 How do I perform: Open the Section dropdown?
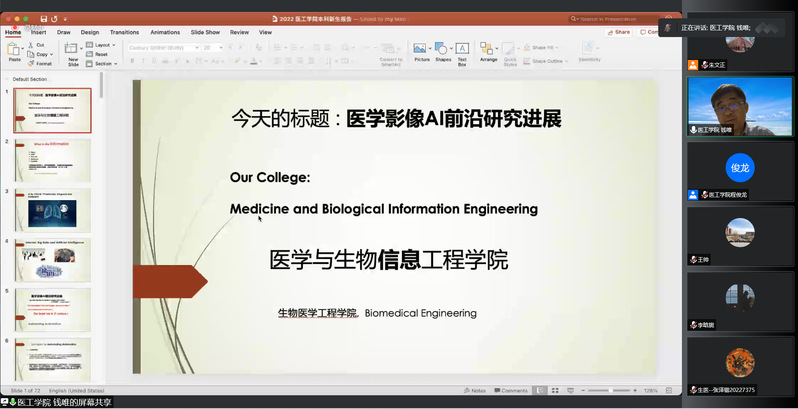[104, 63]
